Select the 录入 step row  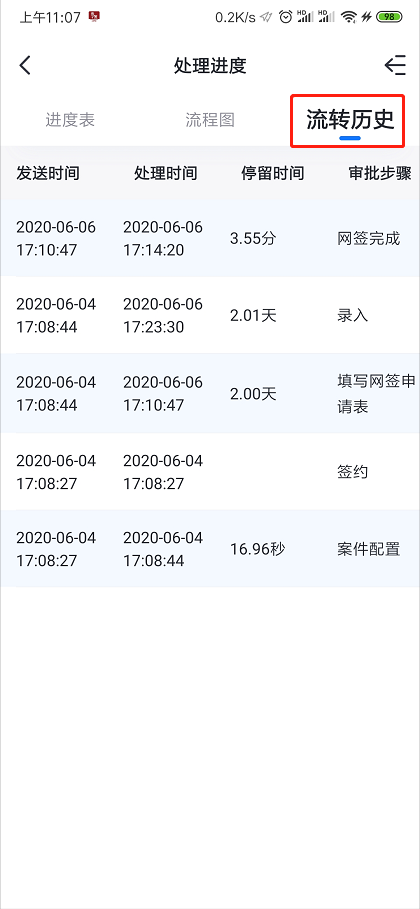(x=210, y=315)
